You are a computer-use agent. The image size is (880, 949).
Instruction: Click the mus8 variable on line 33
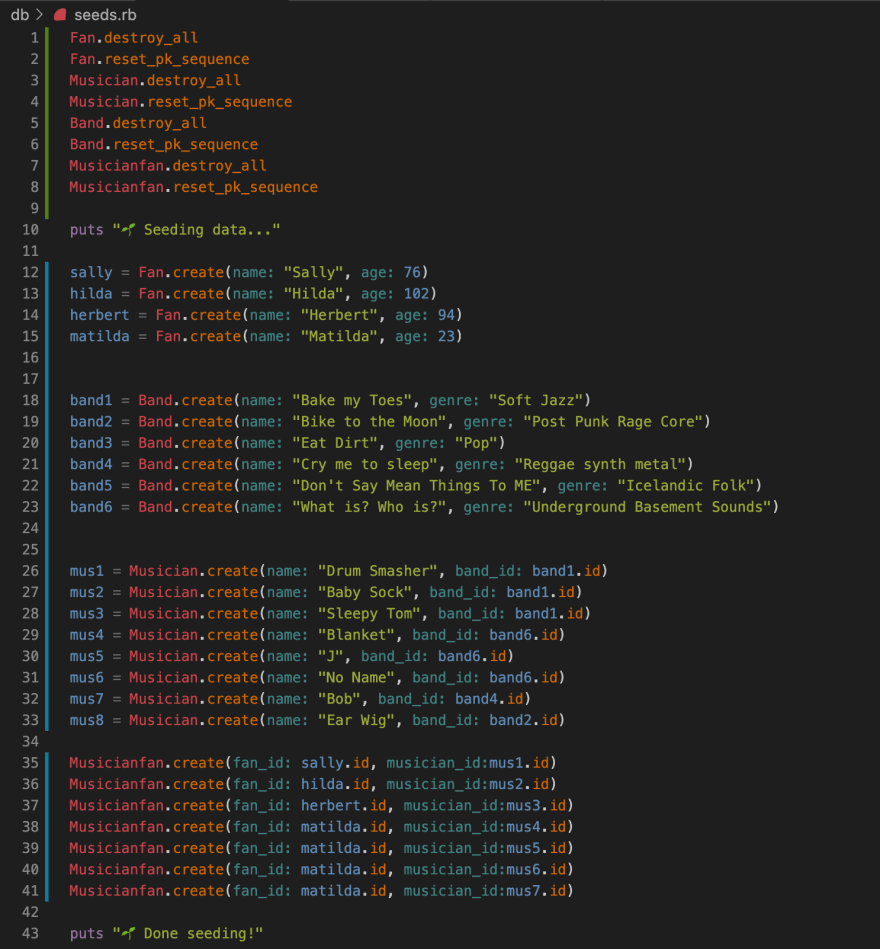pos(87,720)
